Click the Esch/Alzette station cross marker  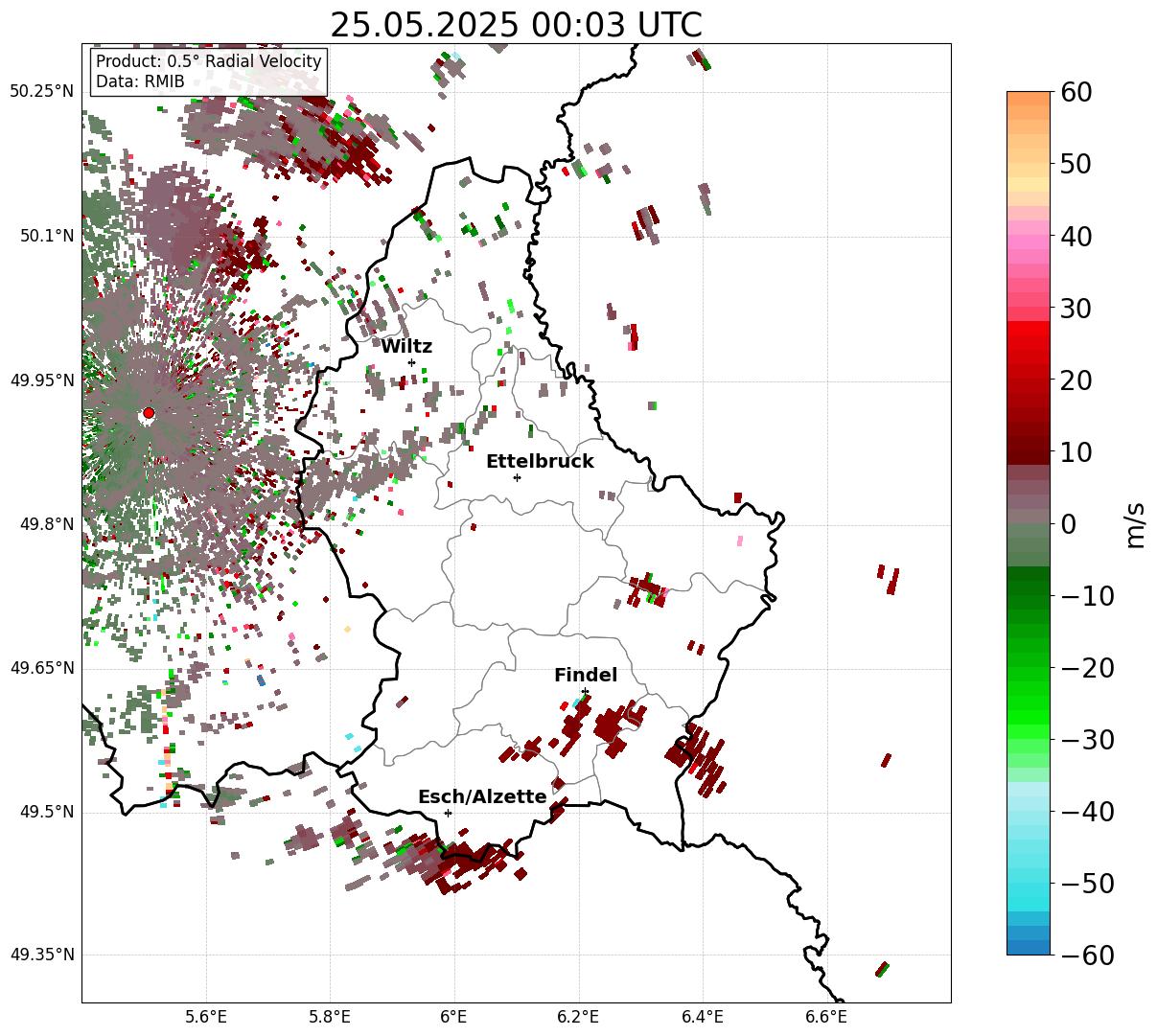click(448, 813)
